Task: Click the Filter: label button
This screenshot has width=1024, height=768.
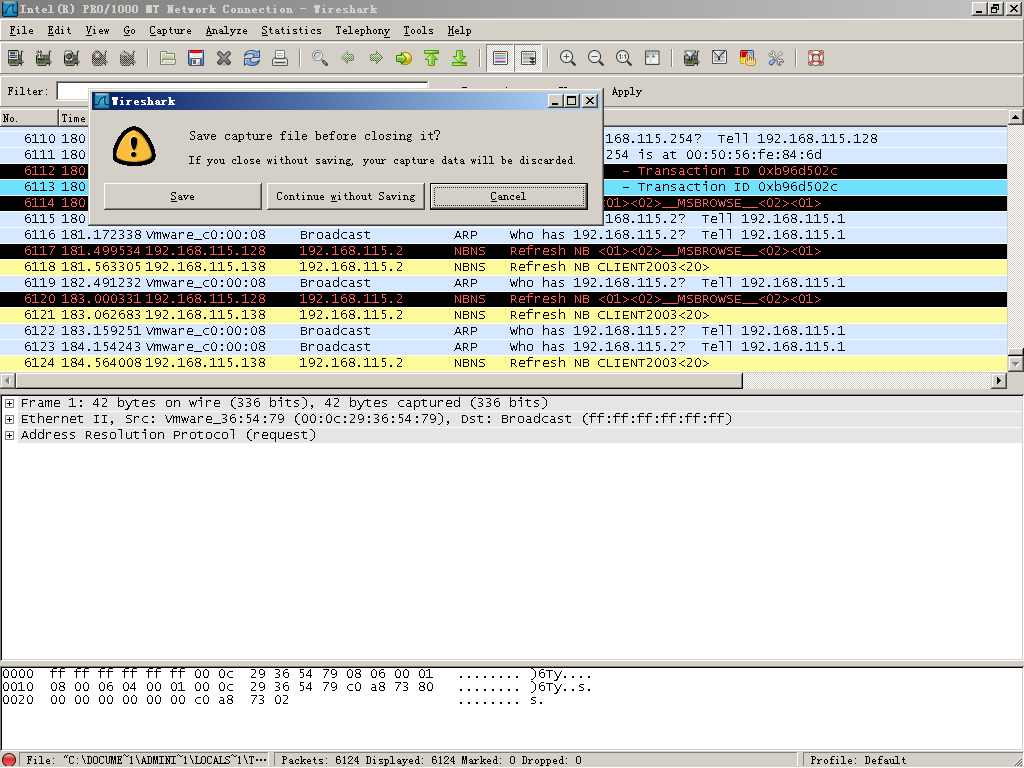Action: point(28,91)
